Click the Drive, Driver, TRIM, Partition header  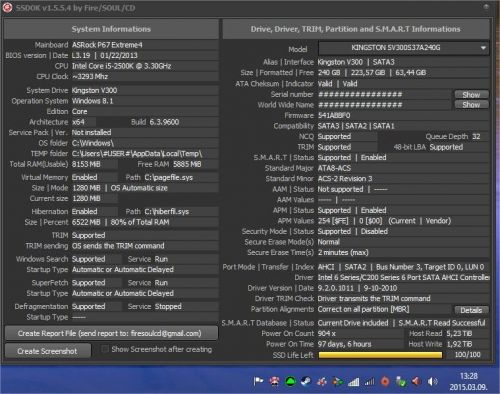point(356,29)
